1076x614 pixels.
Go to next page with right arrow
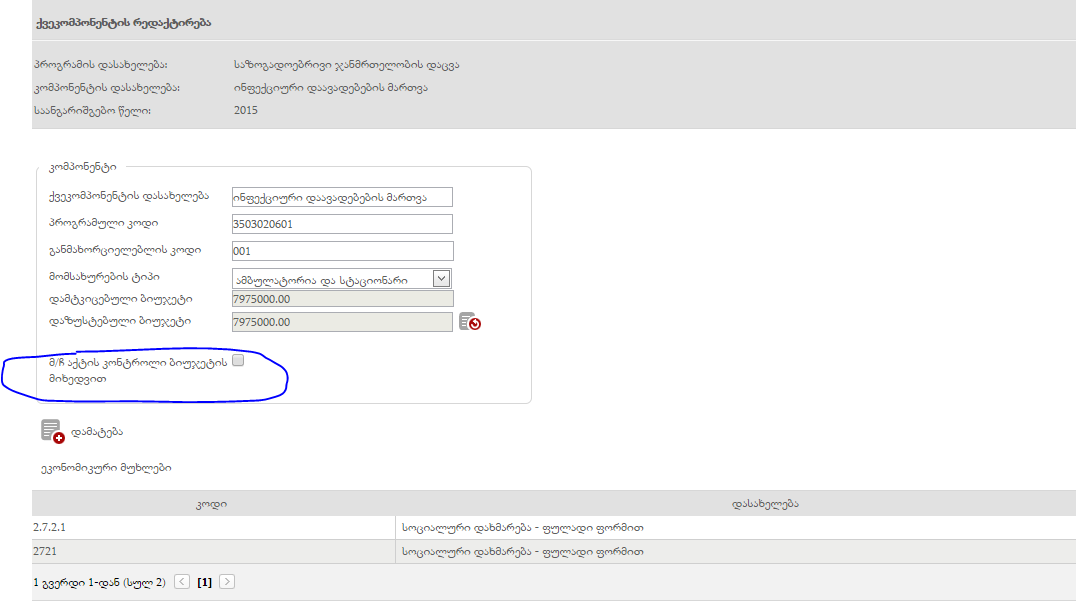(x=227, y=581)
